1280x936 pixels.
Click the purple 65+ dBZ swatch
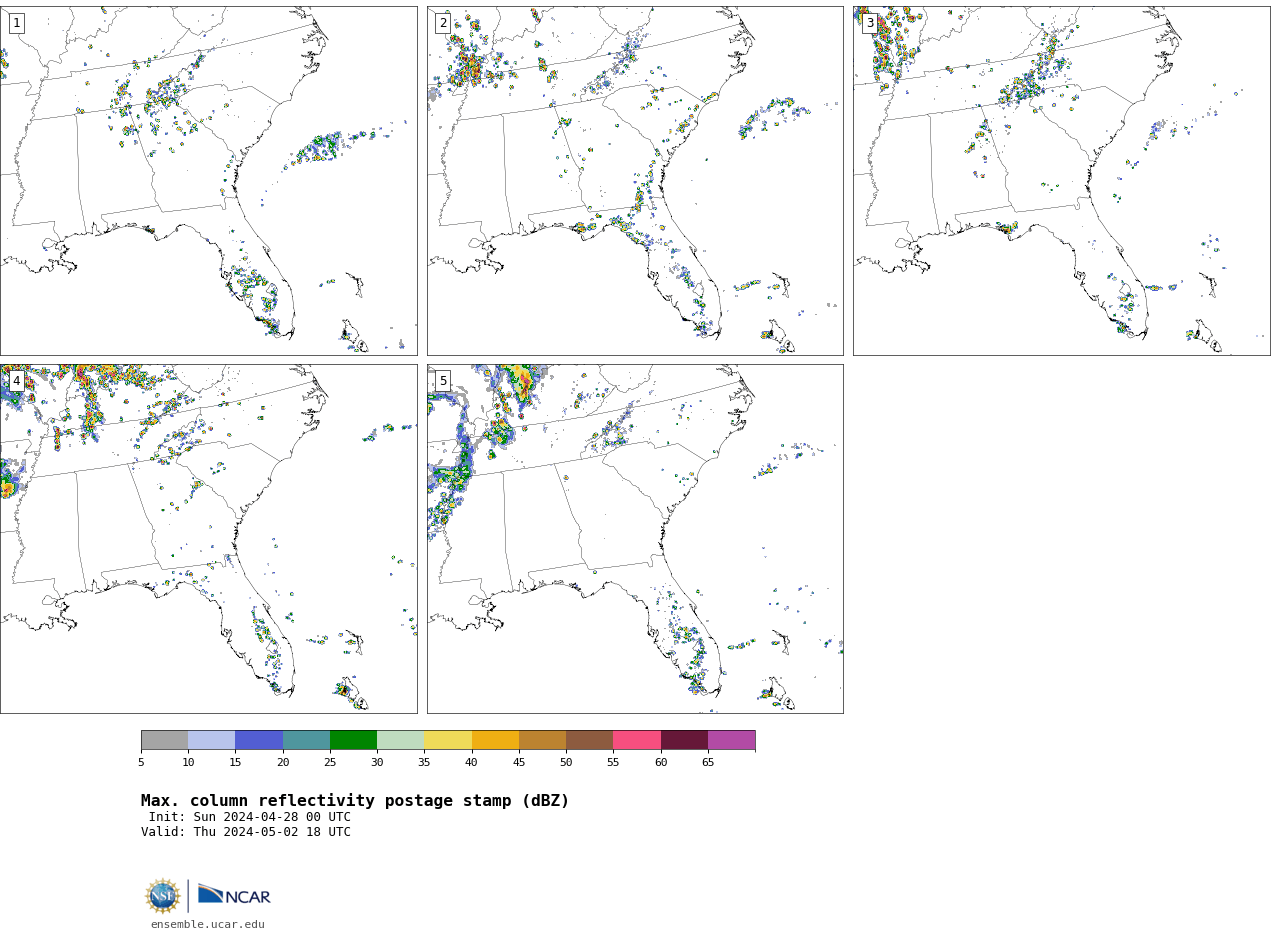tap(732, 740)
